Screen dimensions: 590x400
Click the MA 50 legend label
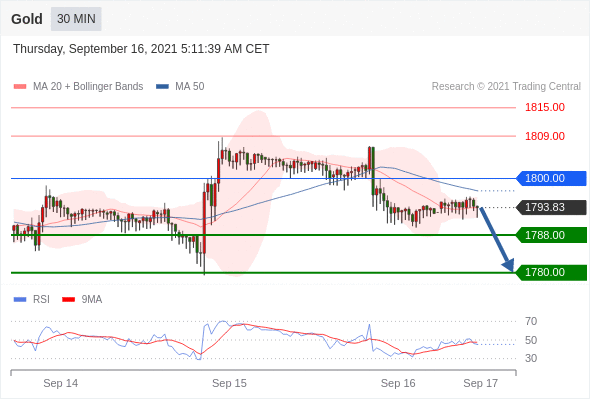tap(190, 87)
